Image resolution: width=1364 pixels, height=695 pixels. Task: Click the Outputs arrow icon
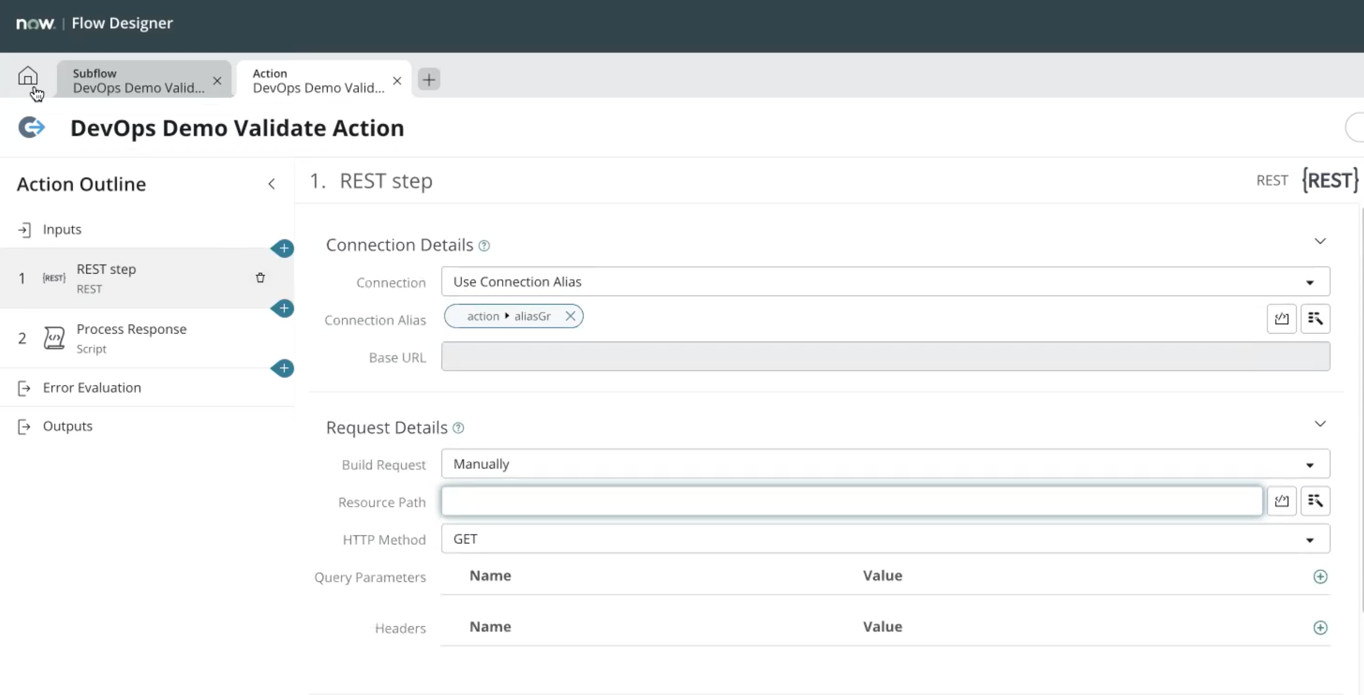(x=24, y=427)
